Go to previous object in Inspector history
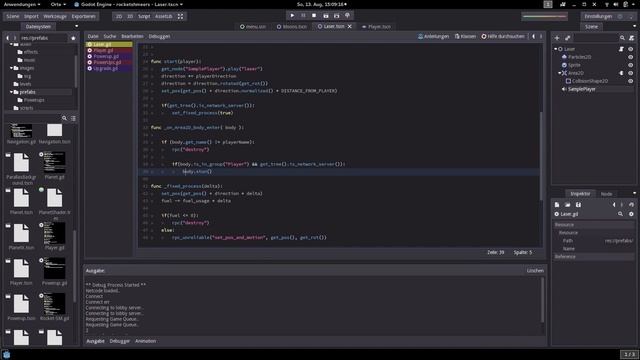This screenshot has width=640, height=360. (613, 205)
